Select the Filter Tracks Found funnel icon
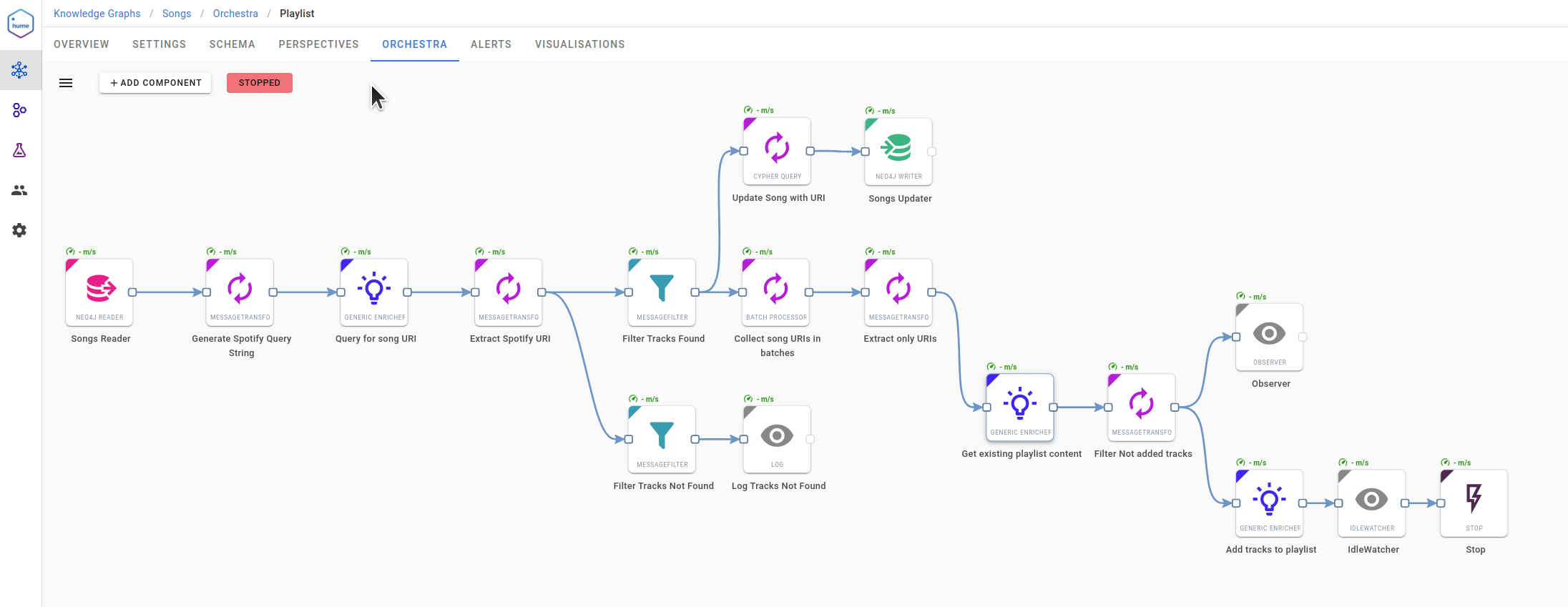Image resolution: width=1568 pixels, height=607 pixels. (x=662, y=288)
